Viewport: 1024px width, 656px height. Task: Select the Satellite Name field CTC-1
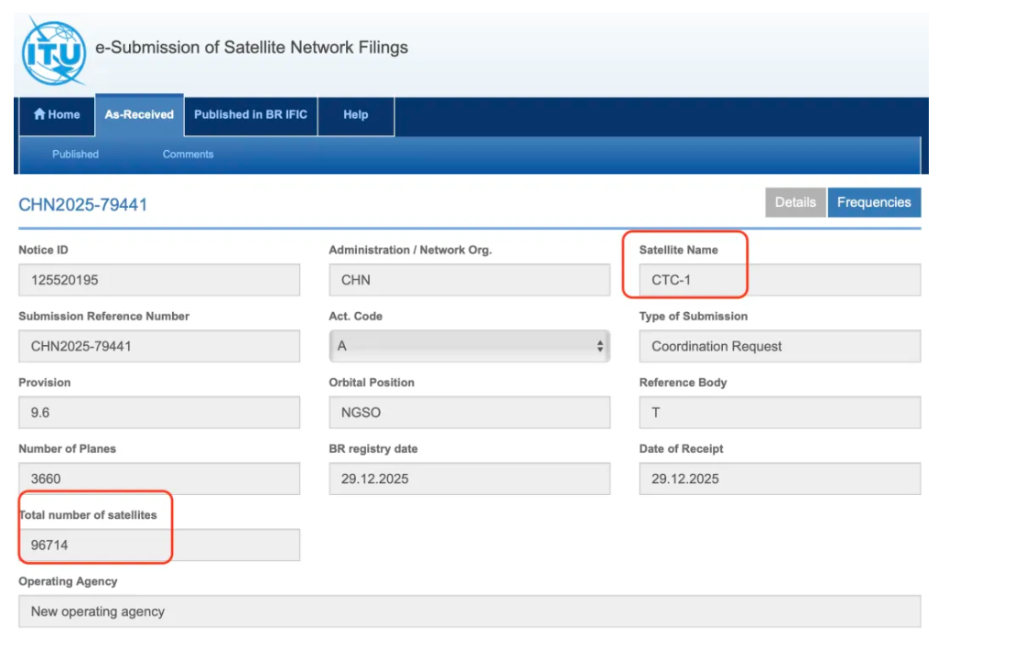coord(779,280)
